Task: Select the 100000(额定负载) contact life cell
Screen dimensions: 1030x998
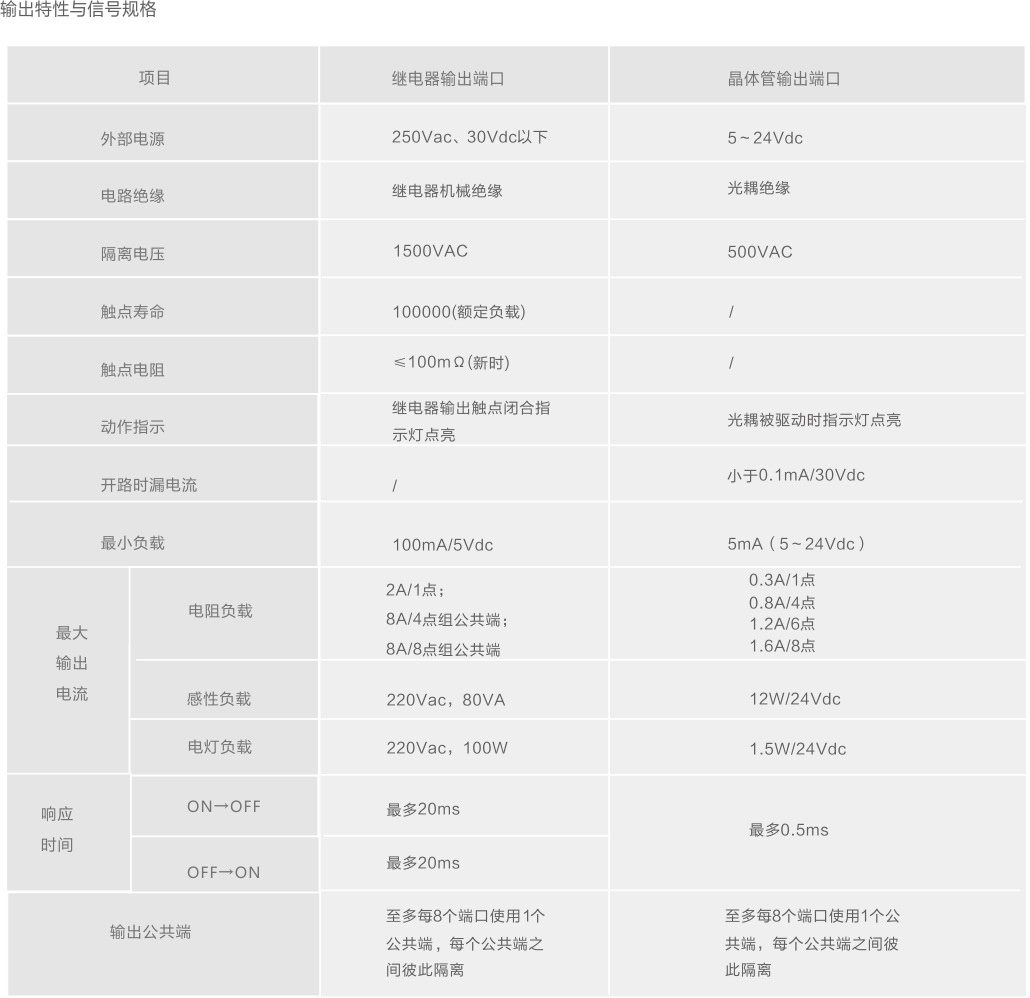Action: (458, 312)
